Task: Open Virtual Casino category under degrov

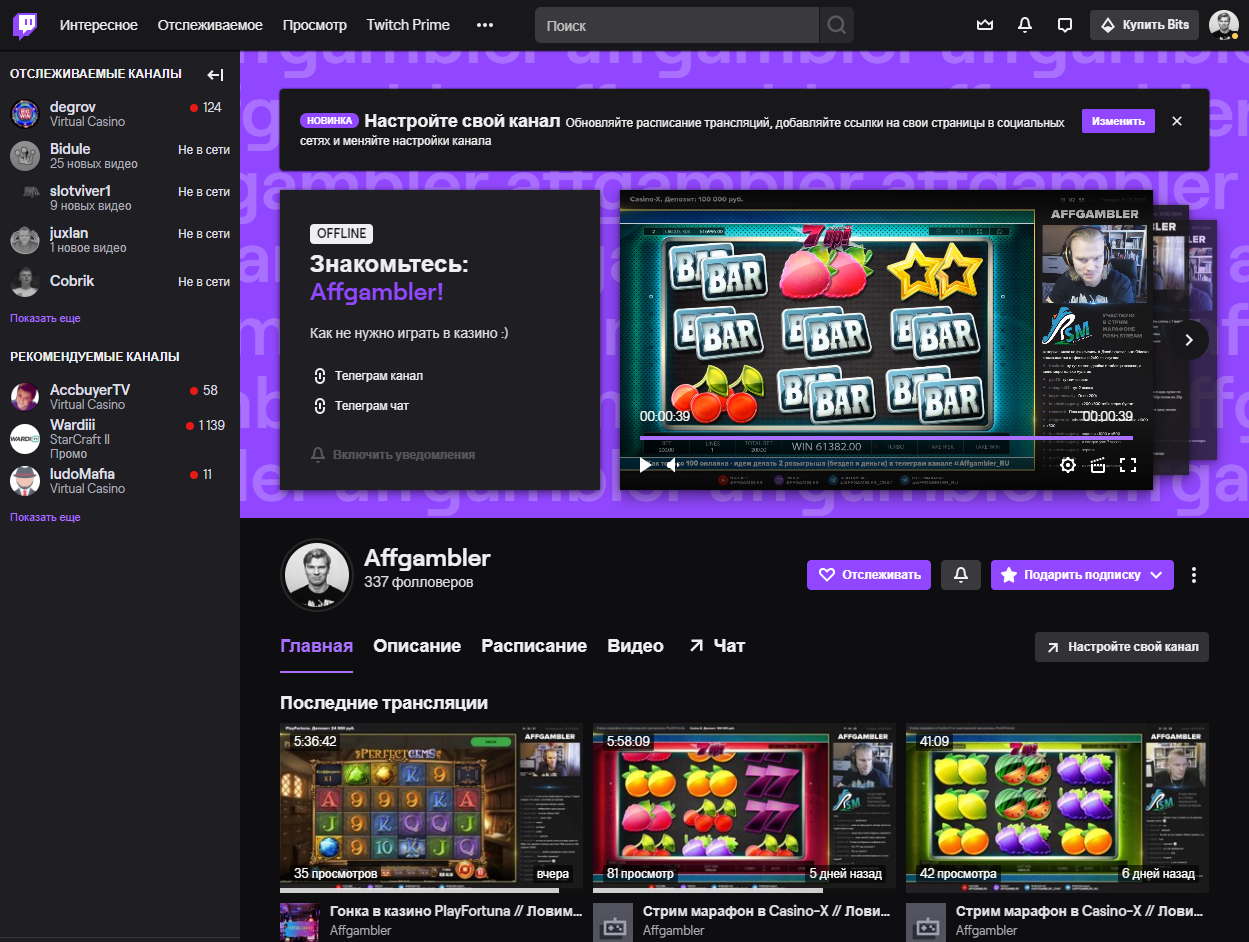Action: (x=87, y=122)
